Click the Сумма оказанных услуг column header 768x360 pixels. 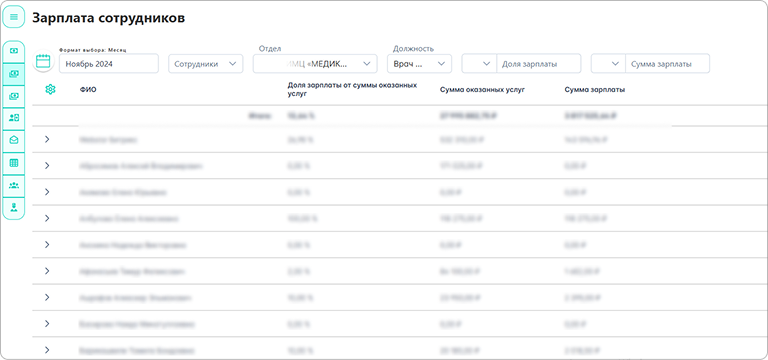click(482, 90)
